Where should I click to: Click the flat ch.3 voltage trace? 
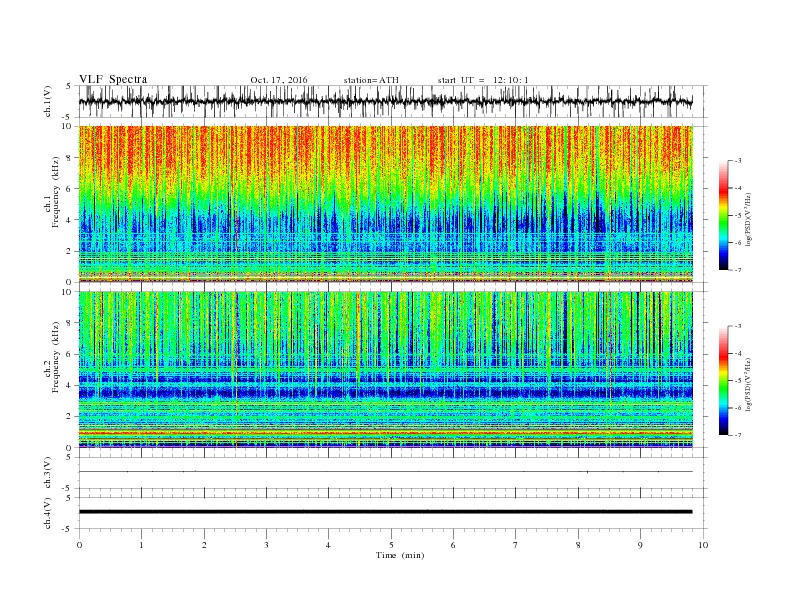coord(385,472)
